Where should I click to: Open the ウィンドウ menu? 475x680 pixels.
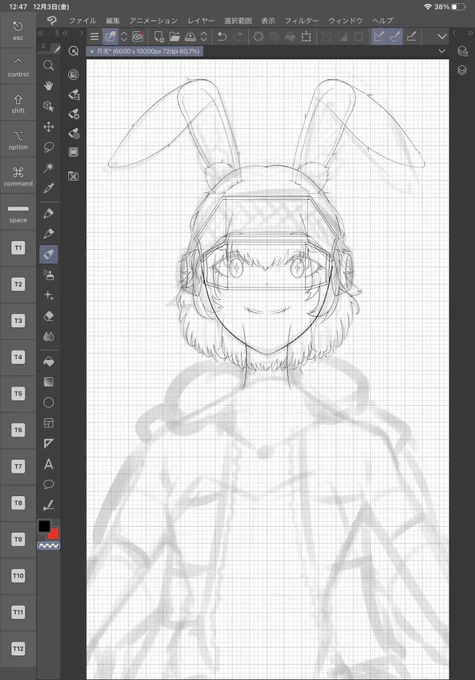345,20
